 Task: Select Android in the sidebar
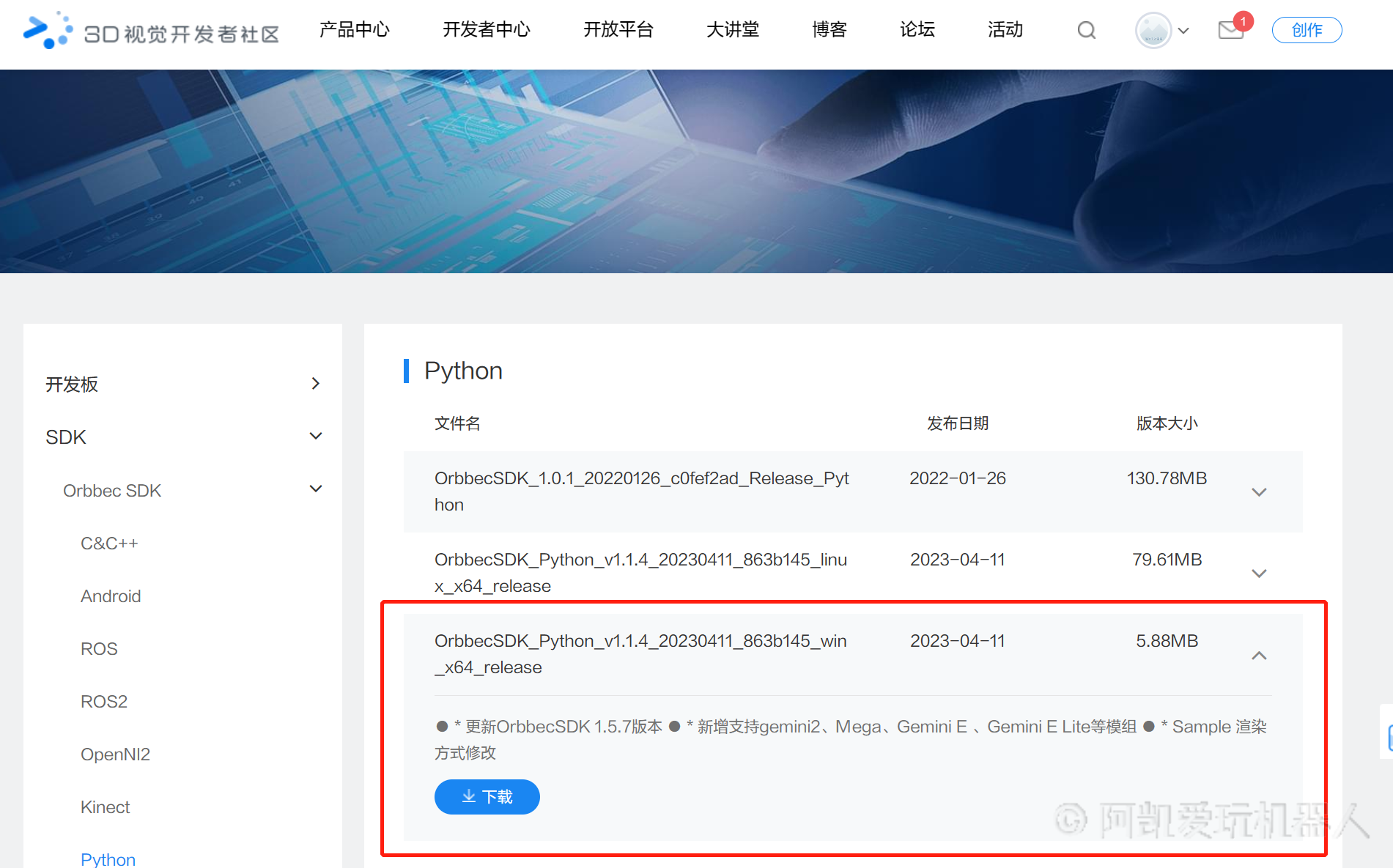111,596
